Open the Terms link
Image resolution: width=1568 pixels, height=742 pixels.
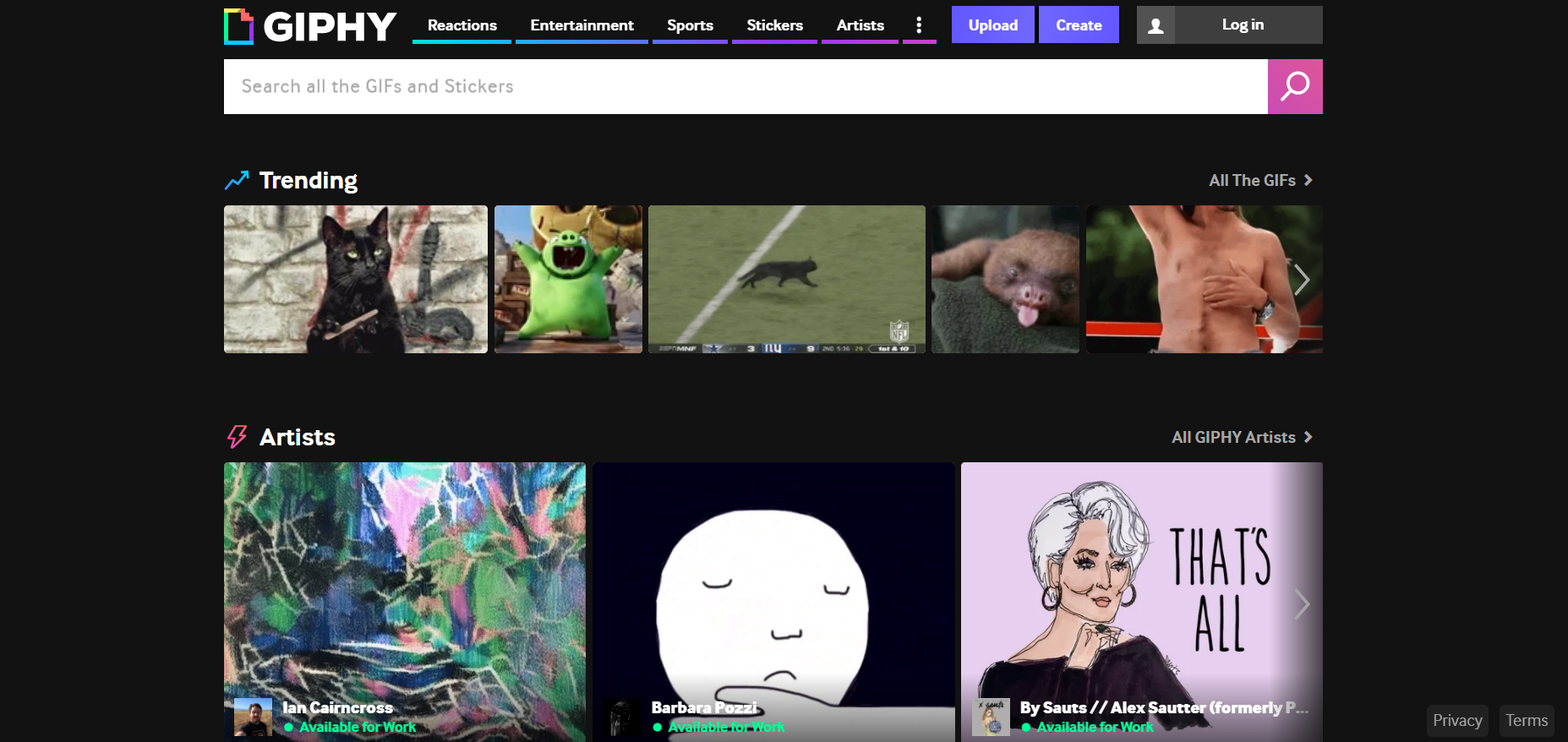[1527, 721]
